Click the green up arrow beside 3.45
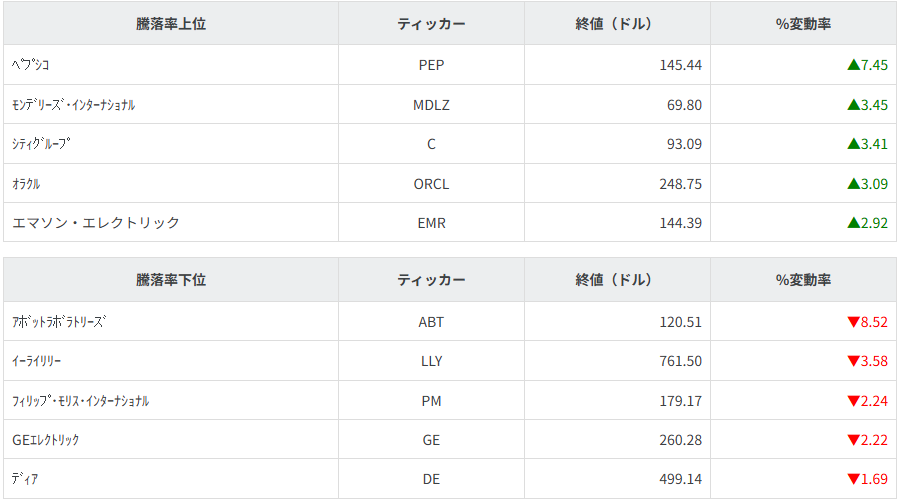The width and height of the screenshot is (900, 502). click(x=853, y=104)
